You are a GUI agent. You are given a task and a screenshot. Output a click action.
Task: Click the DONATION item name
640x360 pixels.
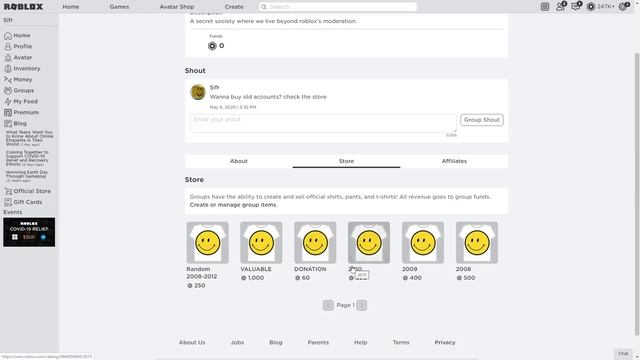click(x=310, y=269)
